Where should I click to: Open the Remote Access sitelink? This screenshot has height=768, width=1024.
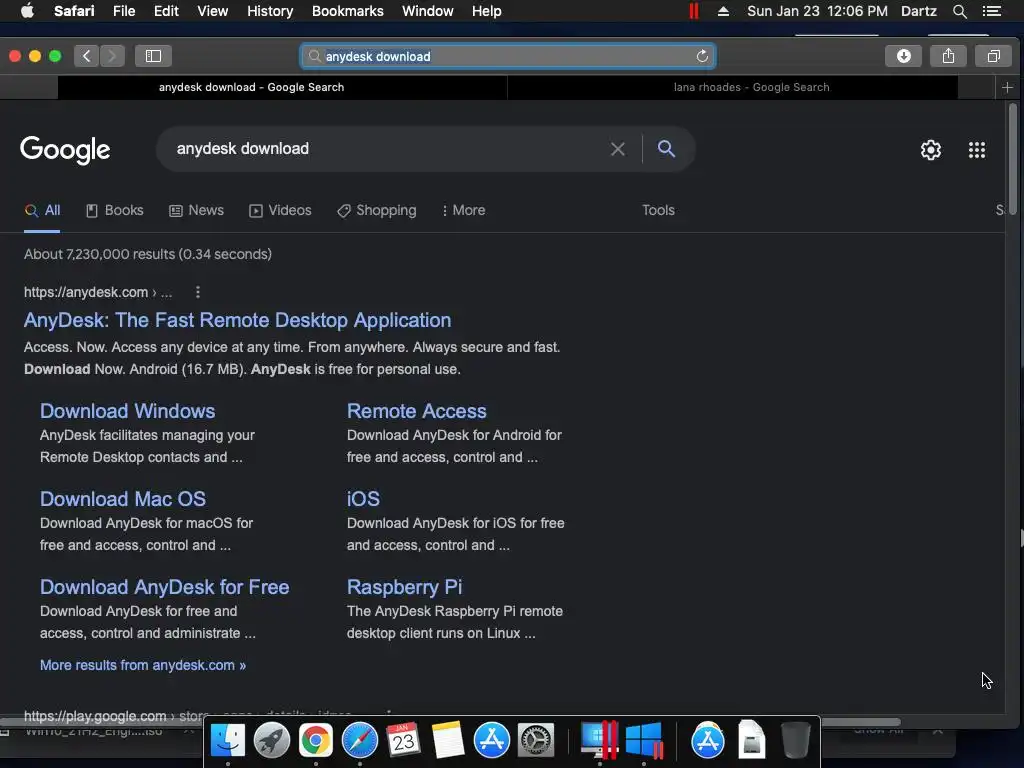417,411
